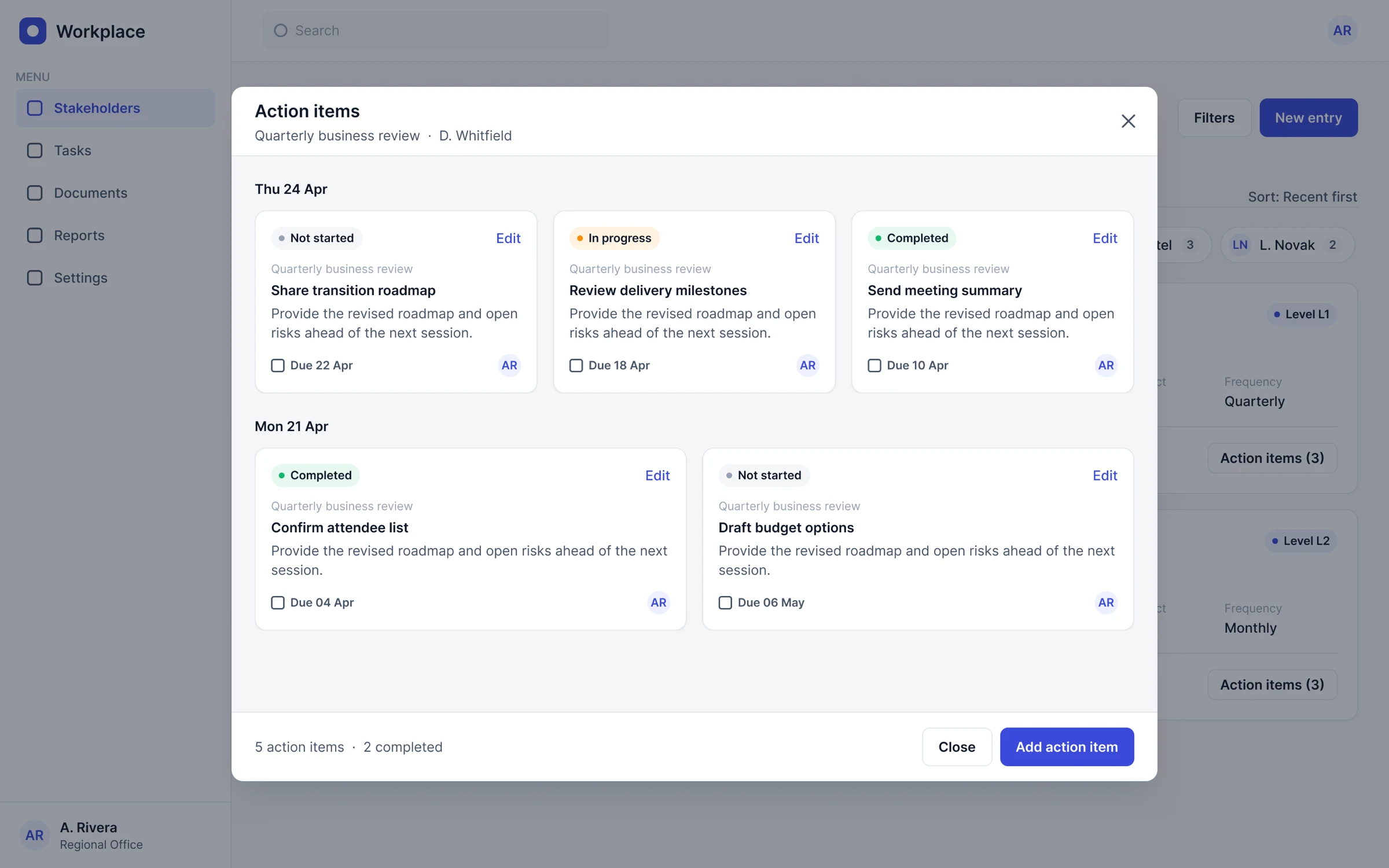Click AR avatar on Draft budget options card
Viewport: 1389px width, 868px height.
[x=1106, y=602]
